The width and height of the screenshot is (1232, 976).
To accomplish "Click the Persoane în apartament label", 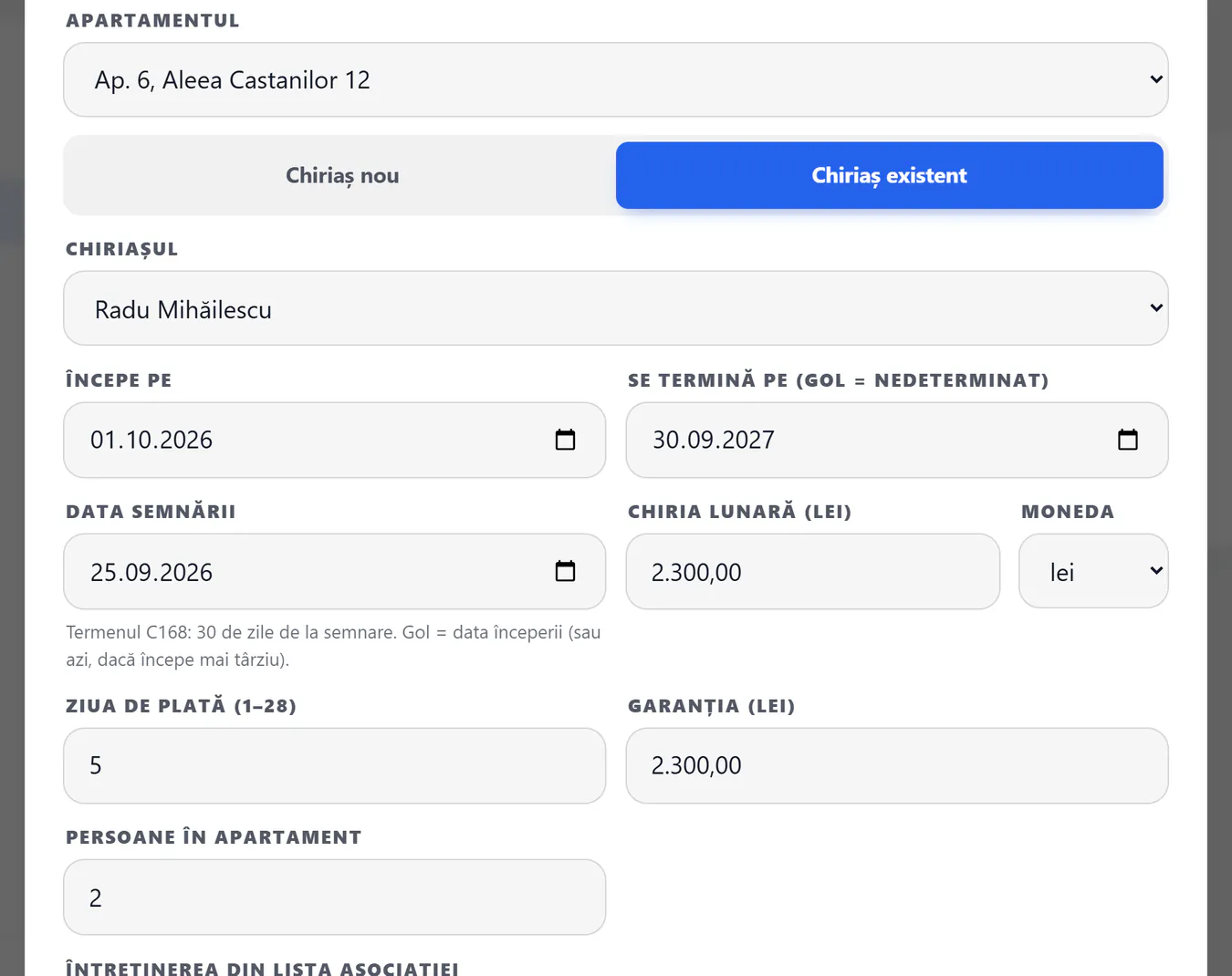I will coord(214,837).
